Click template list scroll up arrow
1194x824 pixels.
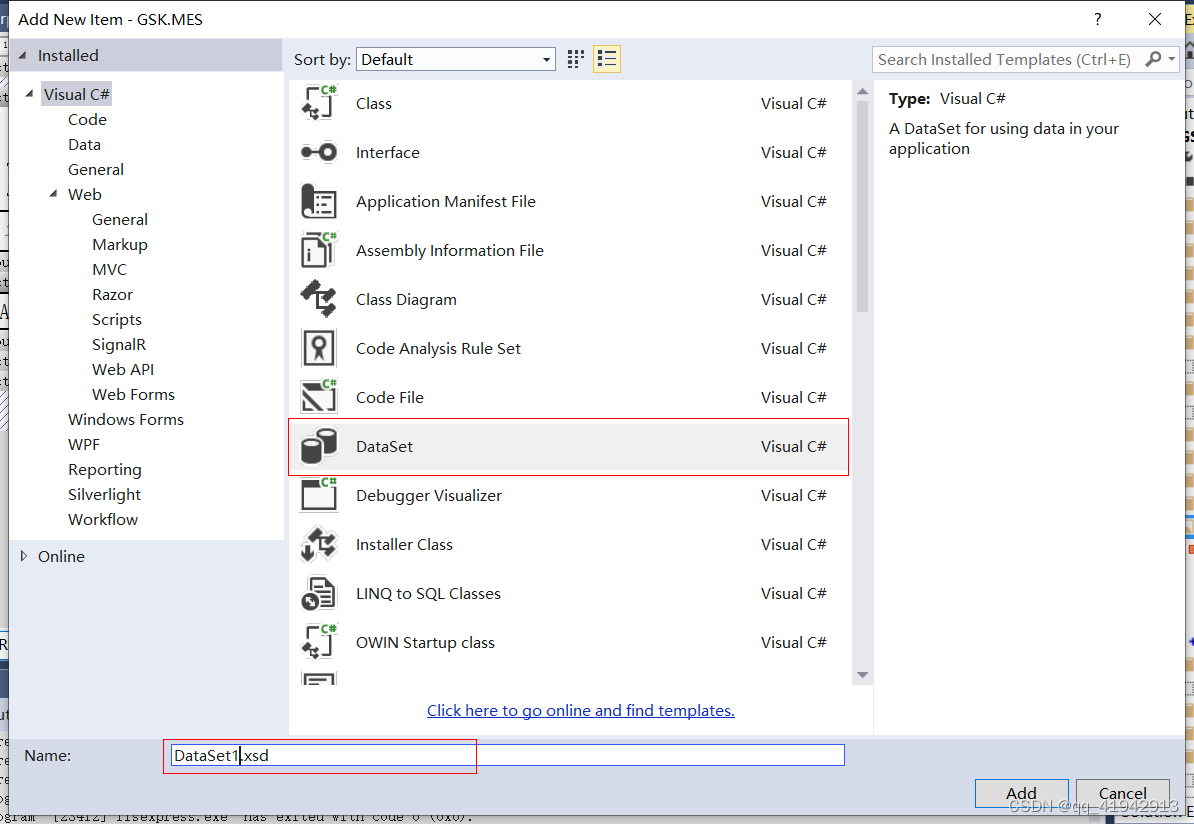(x=862, y=91)
